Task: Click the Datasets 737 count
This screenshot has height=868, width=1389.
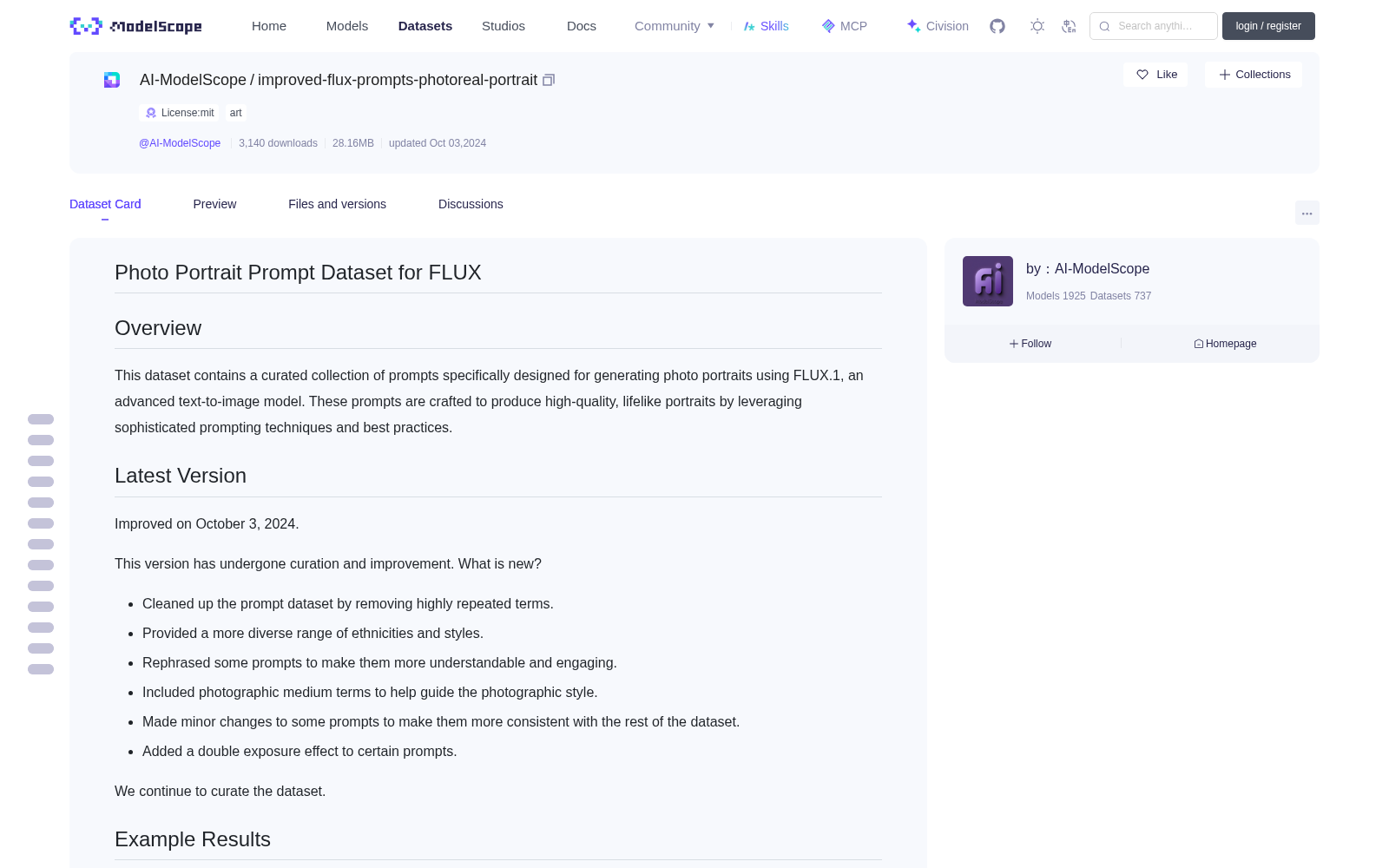Action: click(1121, 296)
